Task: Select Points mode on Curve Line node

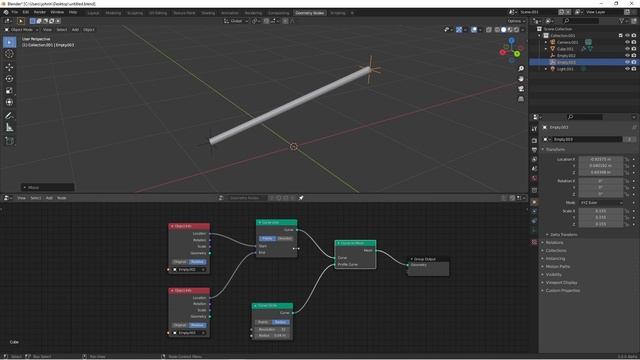Action: [x=267, y=238]
